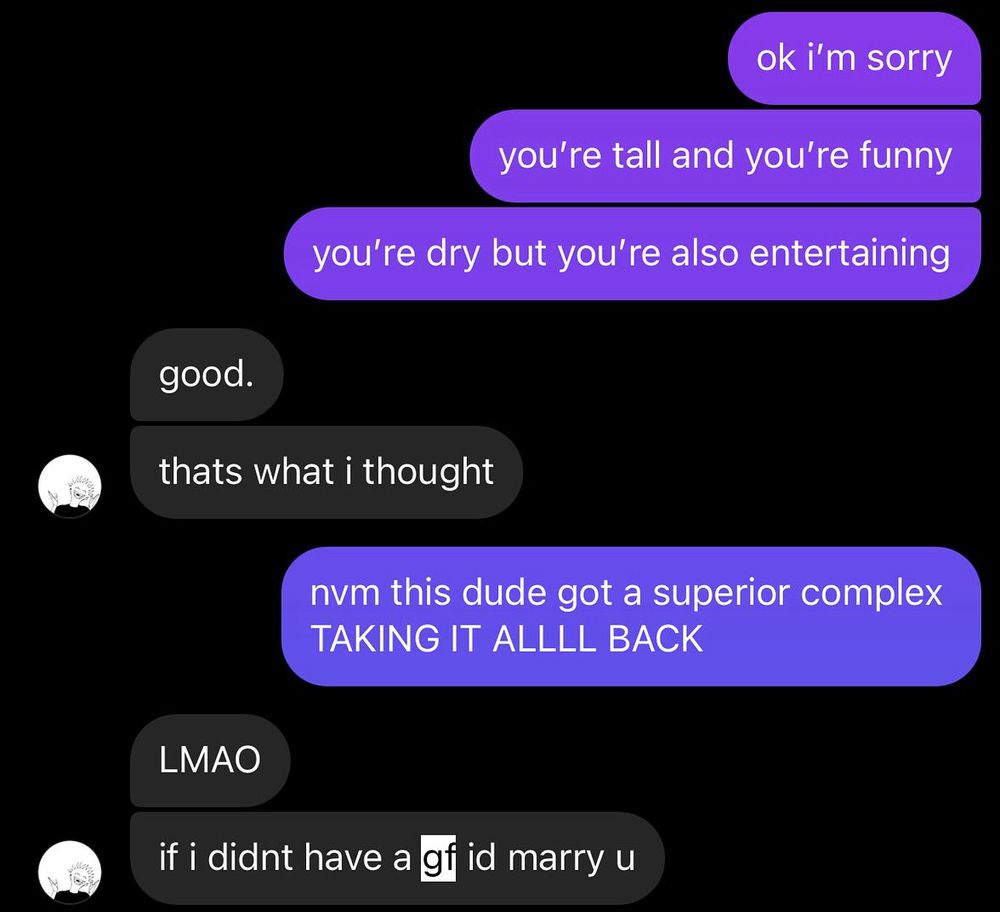1000x912 pixels.
Task: Select the "you're dry but you're also entertaining" bubble
Action: point(632,253)
